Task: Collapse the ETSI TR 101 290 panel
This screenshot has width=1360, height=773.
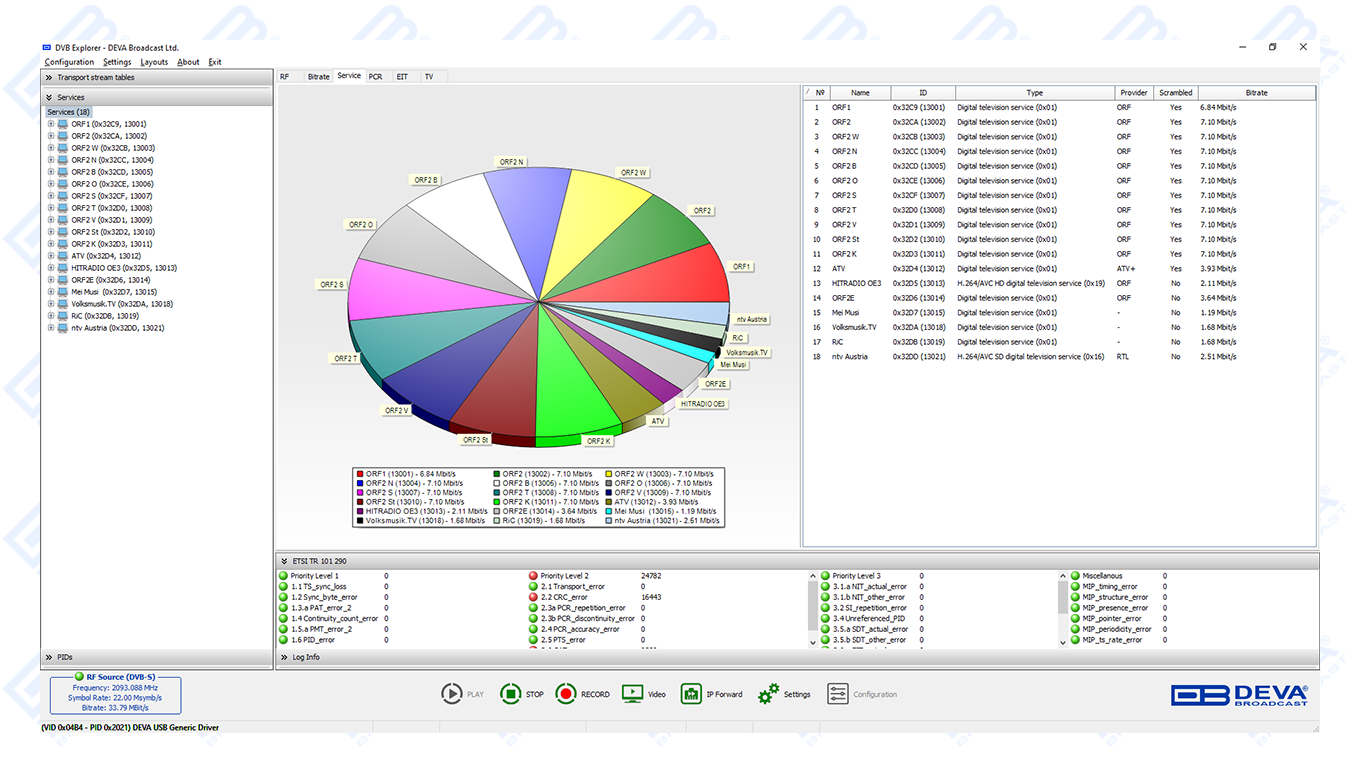Action: pyautogui.click(x=284, y=562)
